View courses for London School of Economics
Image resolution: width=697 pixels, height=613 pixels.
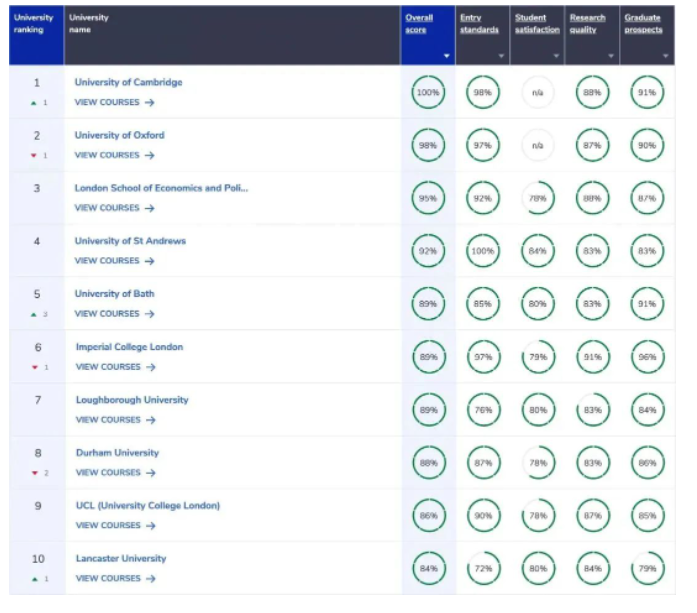point(114,208)
